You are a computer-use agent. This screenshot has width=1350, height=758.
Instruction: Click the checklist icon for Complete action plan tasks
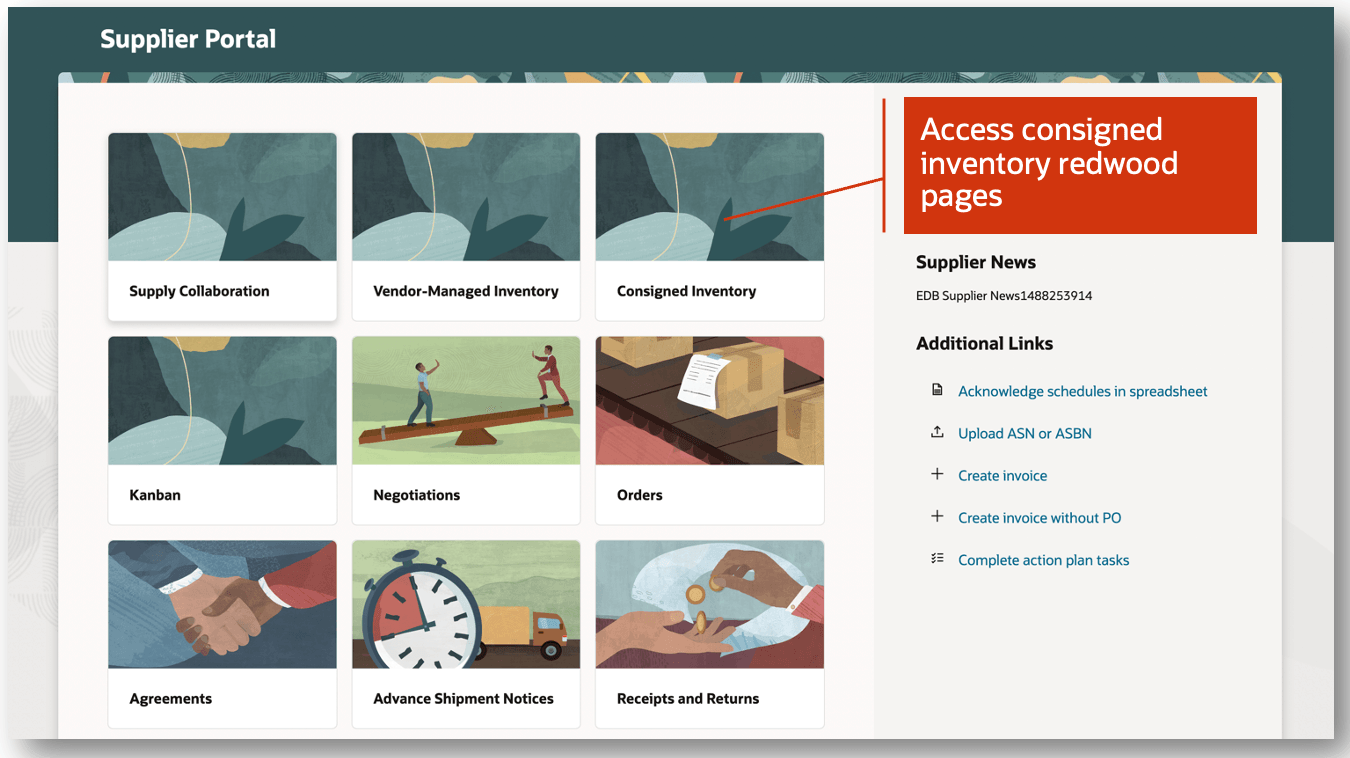[937, 558]
